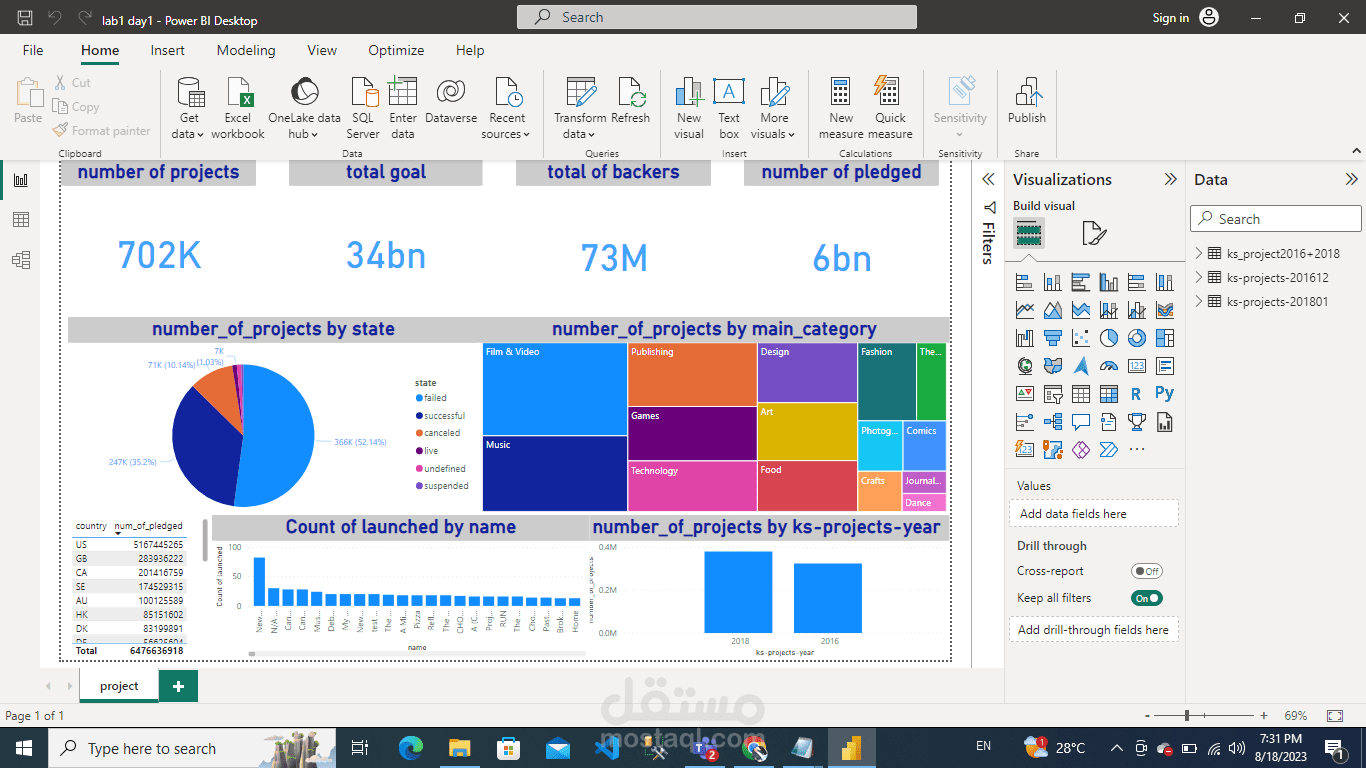Image resolution: width=1366 pixels, height=768 pixels.
Task: Click Sign in at top right
Action: [x=1171, y=18]
